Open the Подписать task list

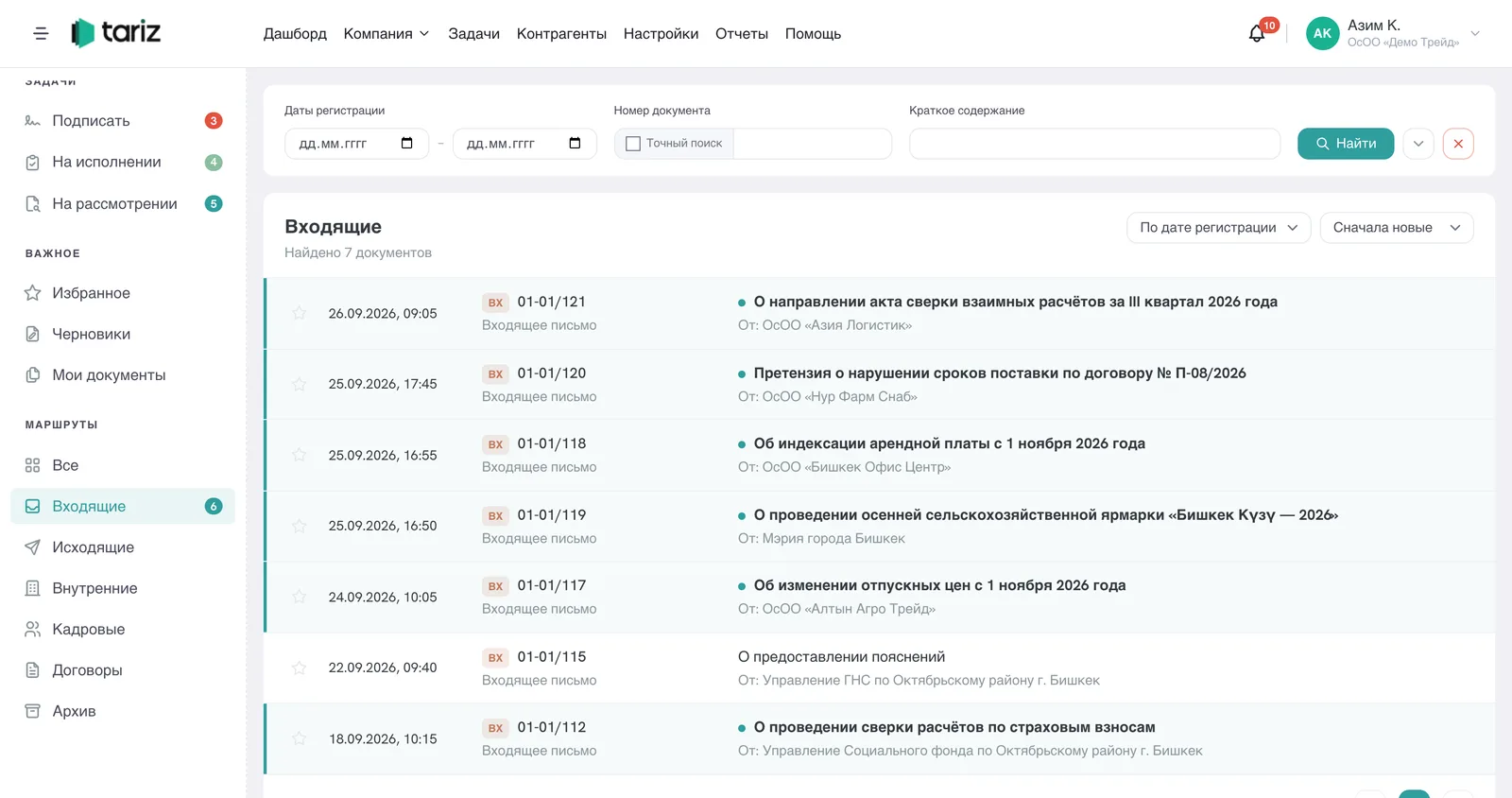click(x=123, y=121)
